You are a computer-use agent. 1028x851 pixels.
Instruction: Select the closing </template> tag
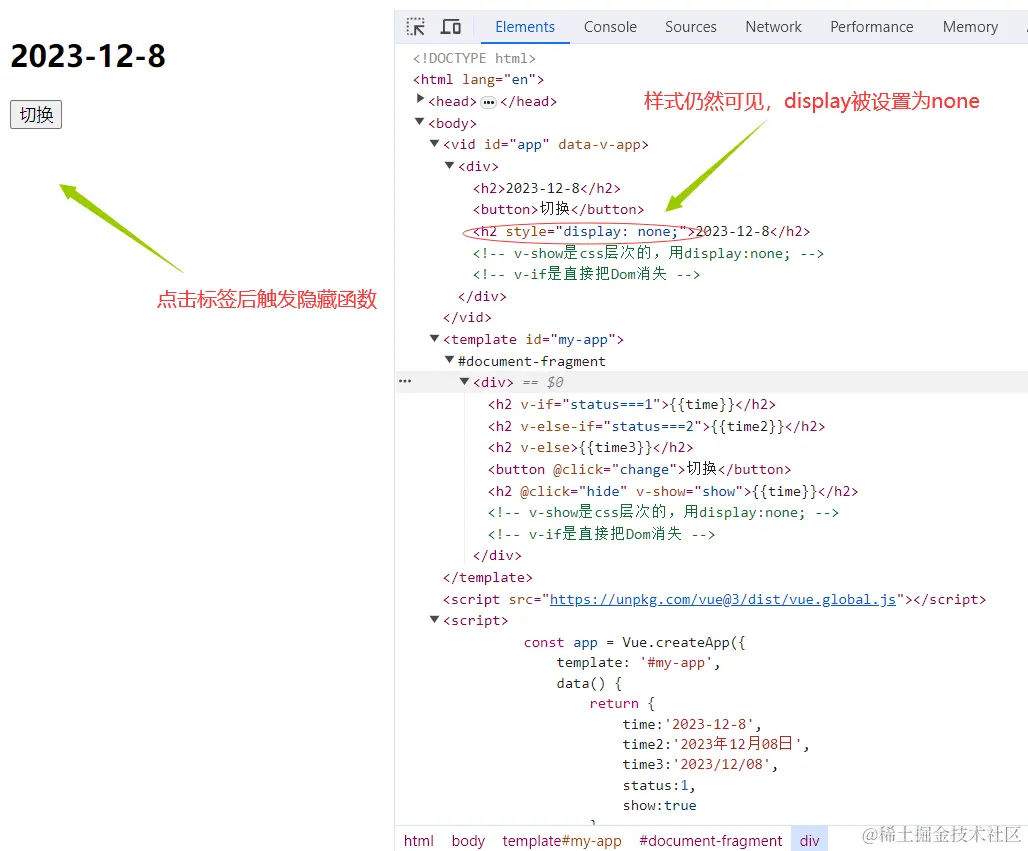pyautogui.click(x=488, y=578)
